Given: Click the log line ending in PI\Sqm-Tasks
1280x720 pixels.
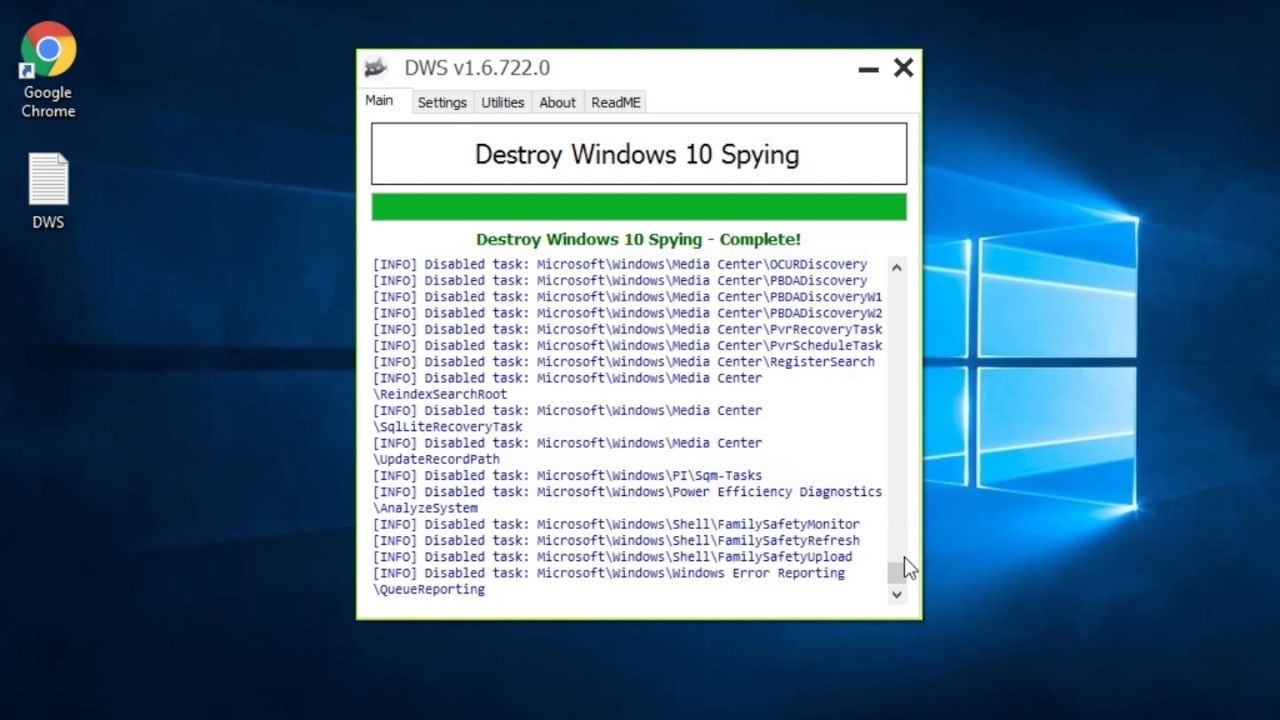Looking at the screenshot, I should pyautogui.click(x=568, y=476).
